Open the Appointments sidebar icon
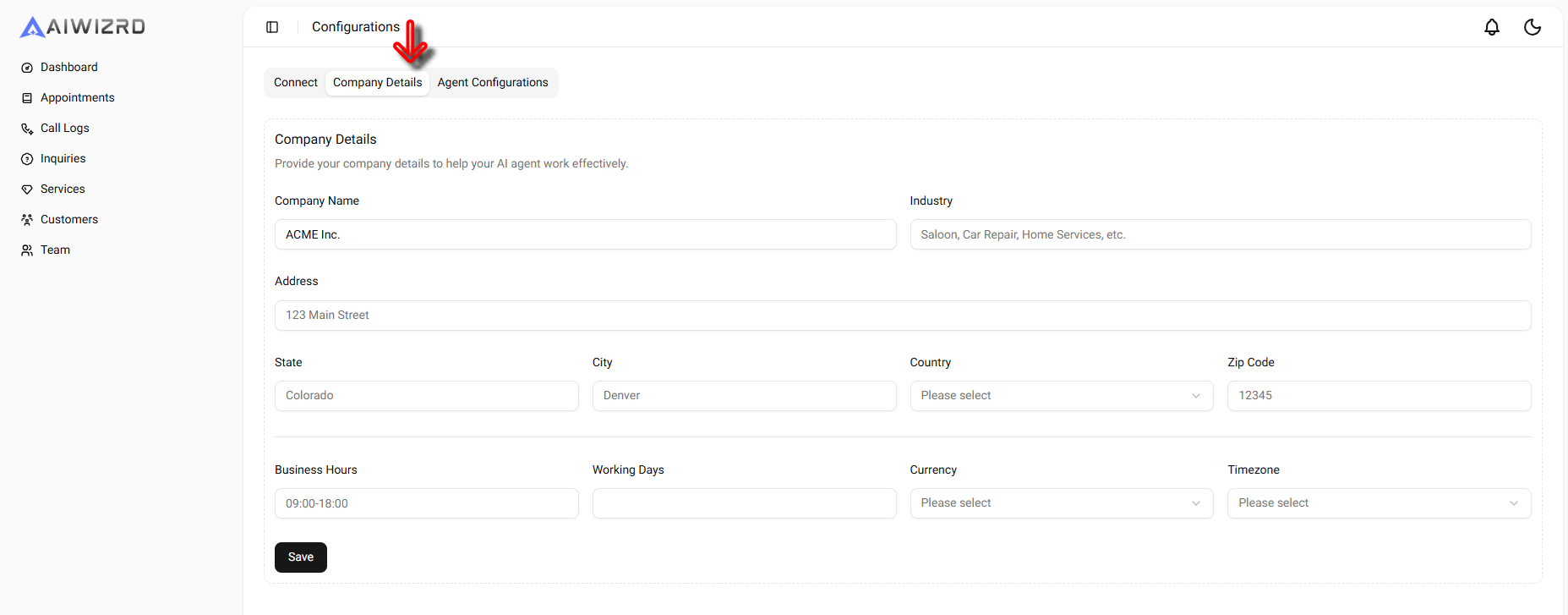 (x=27, y=98)
